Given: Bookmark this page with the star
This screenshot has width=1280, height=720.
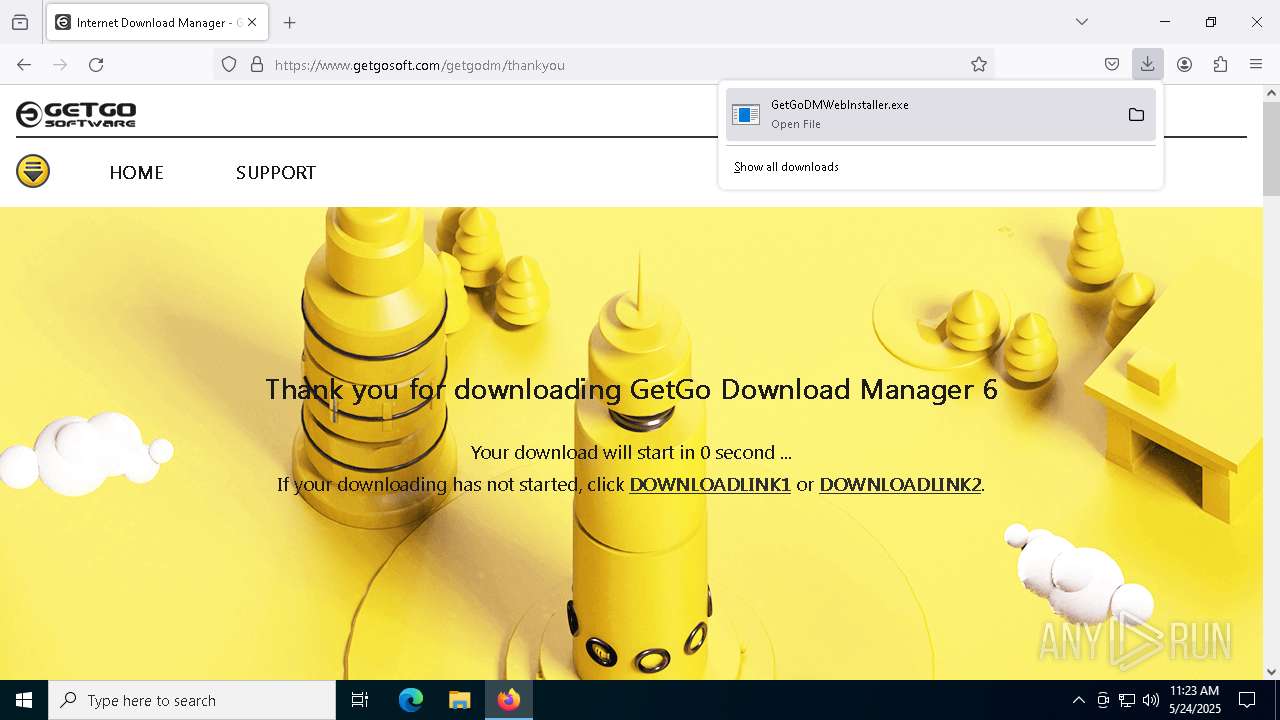Looking at the screenshot, I should tap(979, 65).
